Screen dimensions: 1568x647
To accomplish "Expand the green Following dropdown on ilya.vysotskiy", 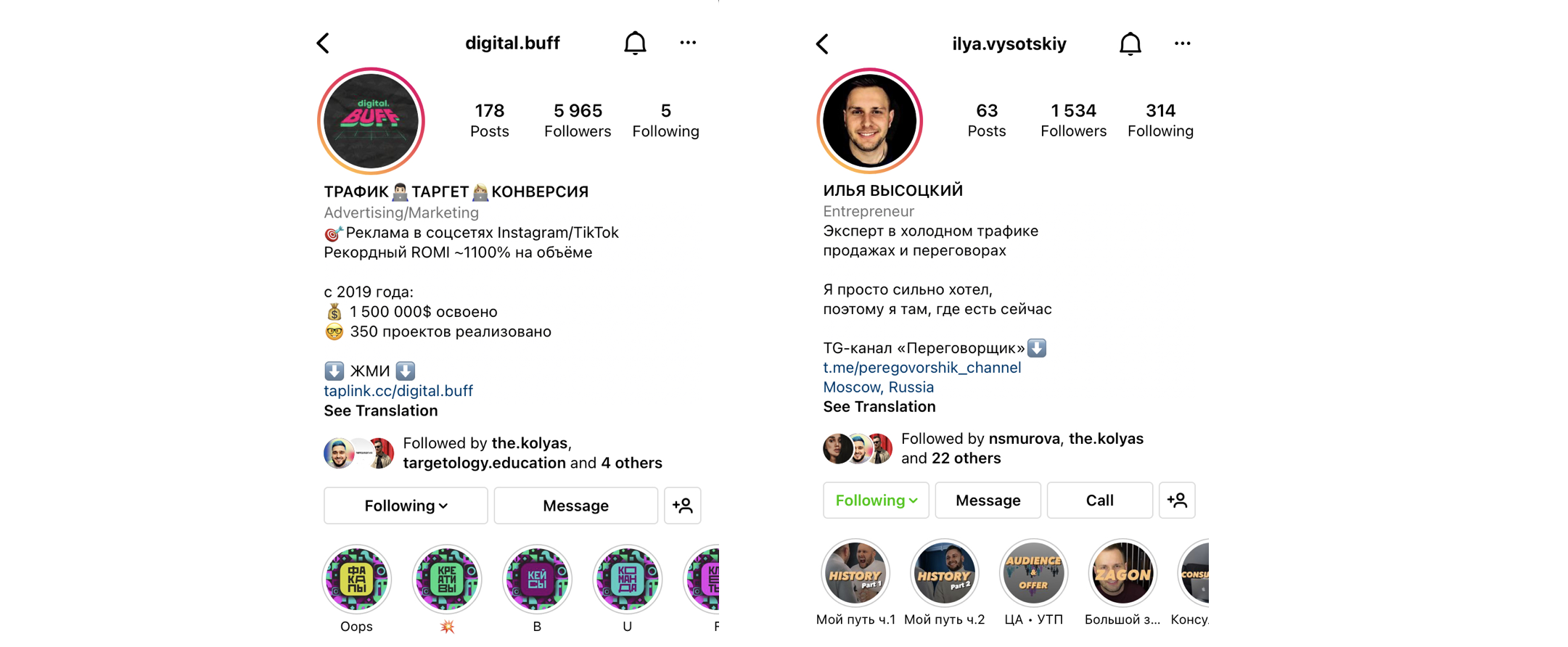I will click(876, 500).
